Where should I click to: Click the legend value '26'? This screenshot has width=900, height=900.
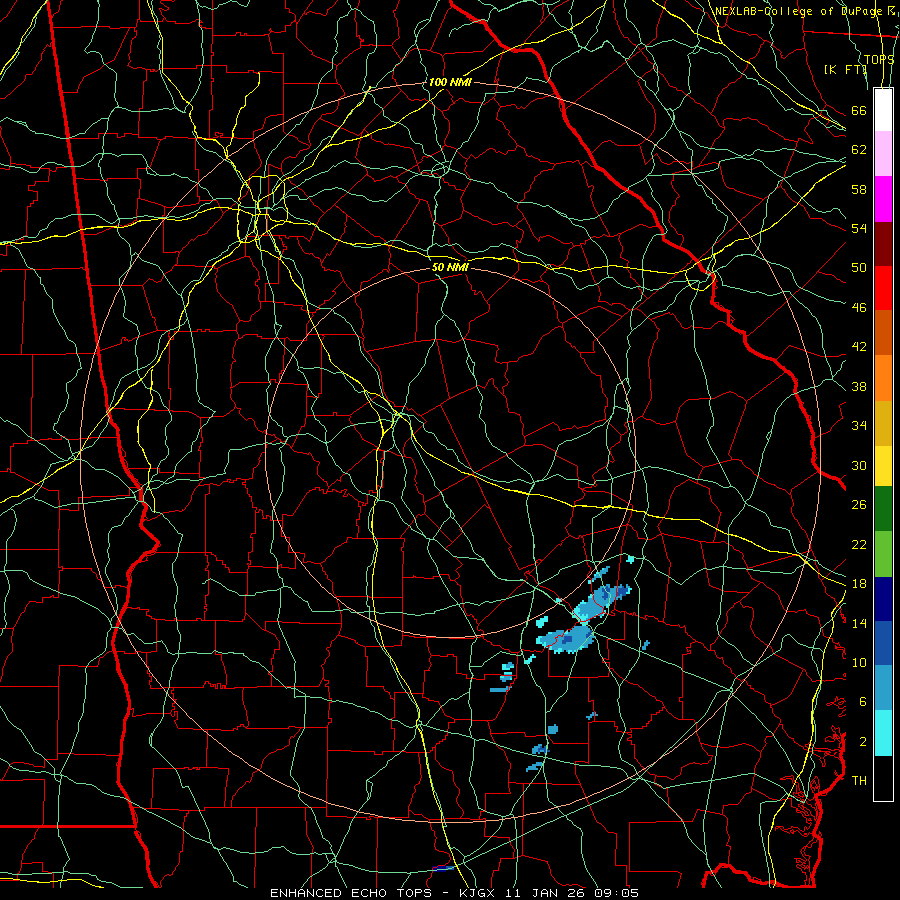[859, 505]
